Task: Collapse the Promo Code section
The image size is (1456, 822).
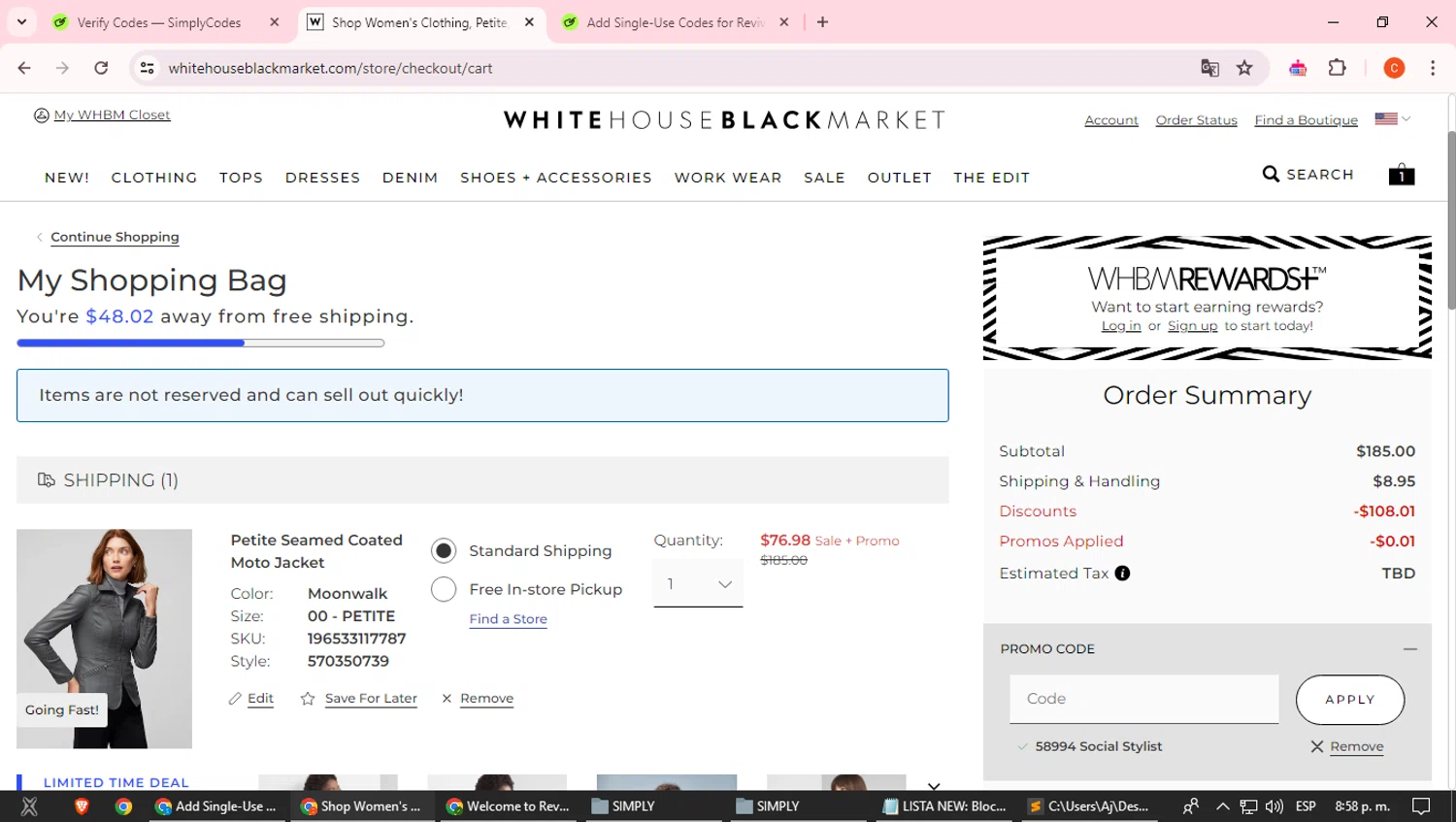Action: point(1410,648)
